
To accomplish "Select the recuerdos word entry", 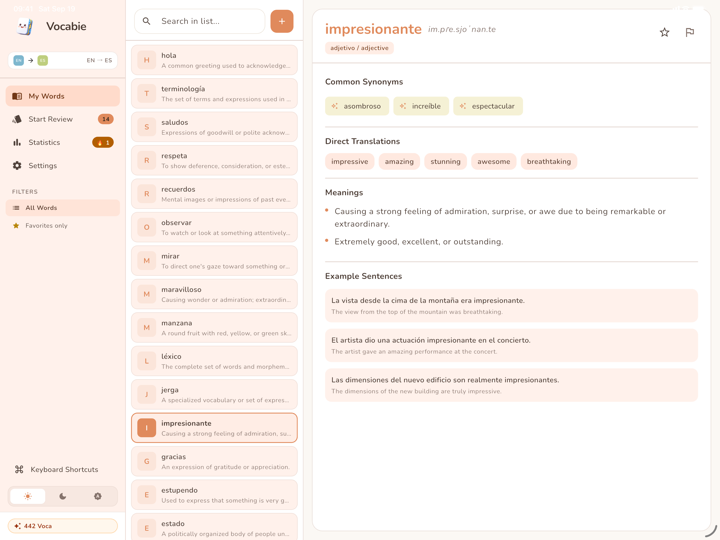I will [x=214, y=194].
